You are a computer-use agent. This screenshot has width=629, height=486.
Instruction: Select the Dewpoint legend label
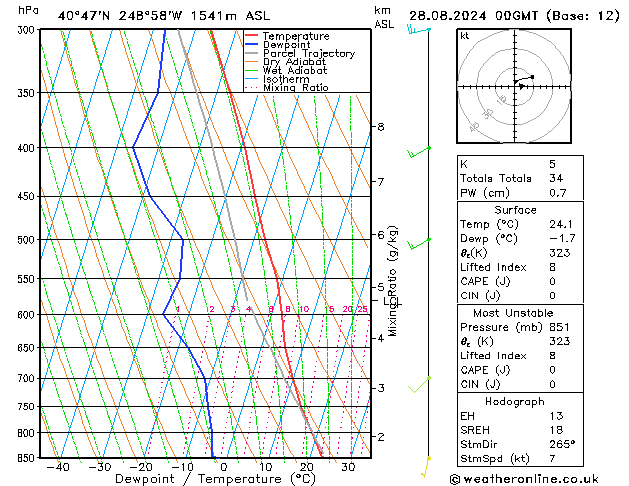point(286,45)
